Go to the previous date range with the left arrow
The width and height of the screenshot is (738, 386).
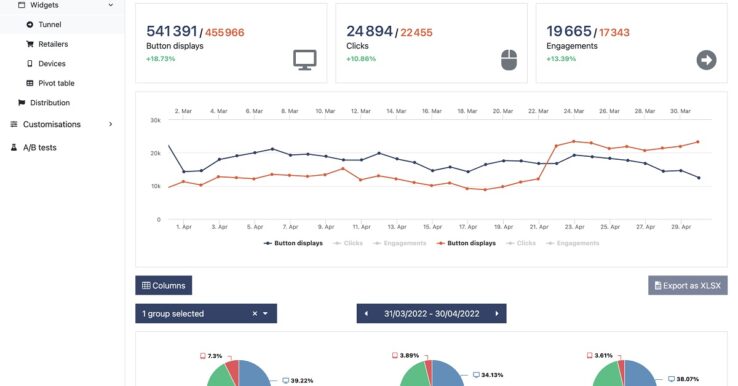pos(366,314)
